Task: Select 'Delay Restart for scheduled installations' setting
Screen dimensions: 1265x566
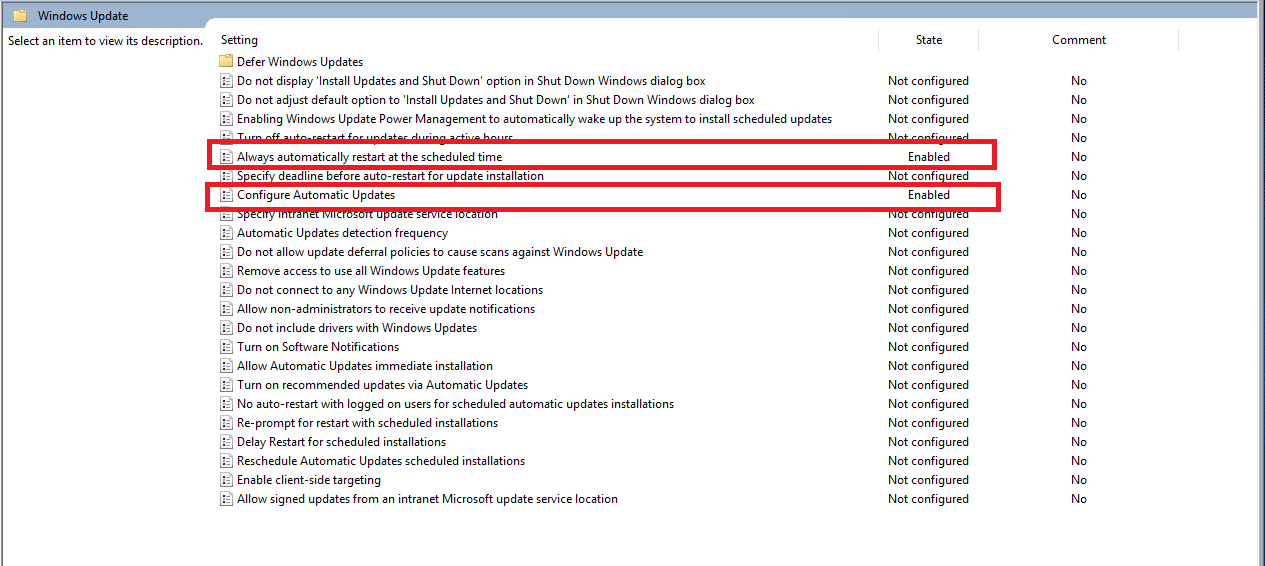Action: (x=341, y=442)
